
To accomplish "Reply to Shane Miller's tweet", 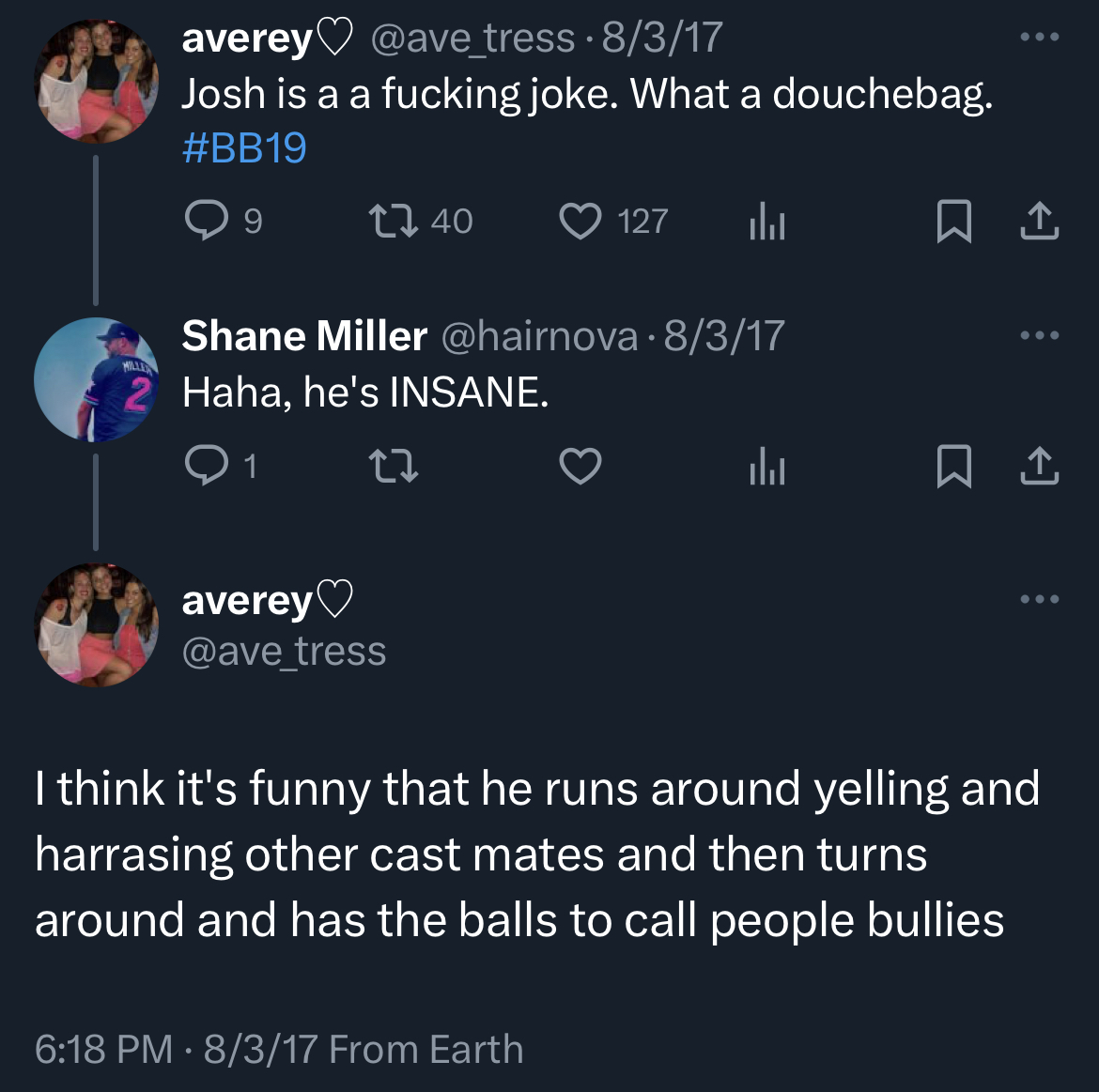I will click(206, 466).
